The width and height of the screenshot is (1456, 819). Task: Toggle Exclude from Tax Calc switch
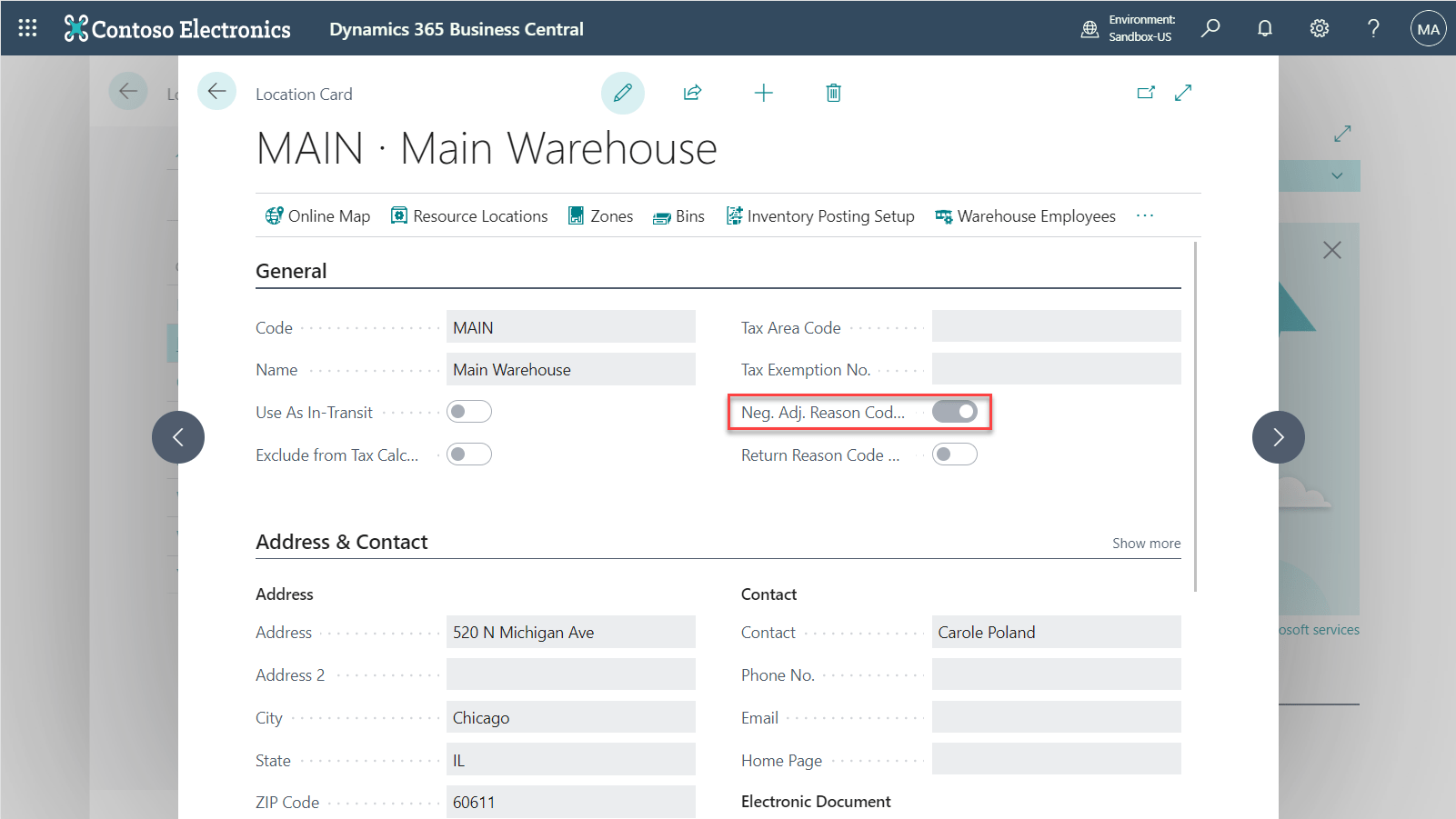(x=469, y=454)
